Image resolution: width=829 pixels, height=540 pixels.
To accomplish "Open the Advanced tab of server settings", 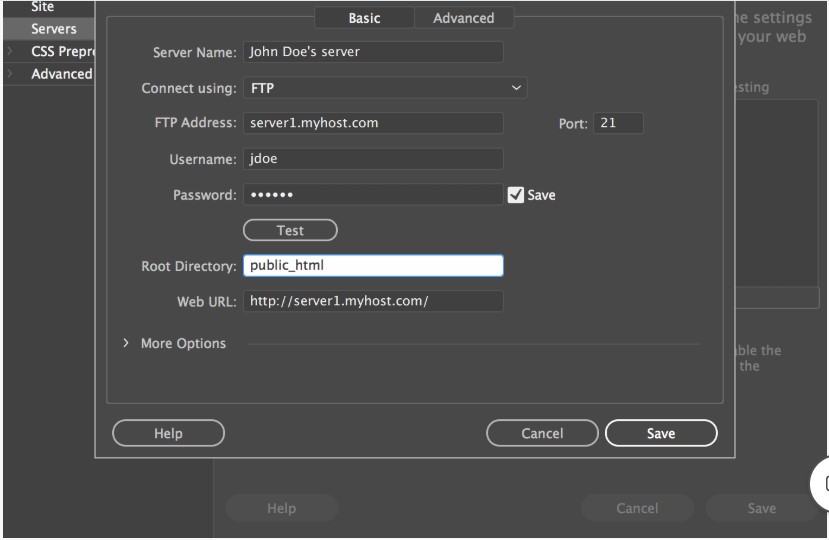I will click(464, 18).
